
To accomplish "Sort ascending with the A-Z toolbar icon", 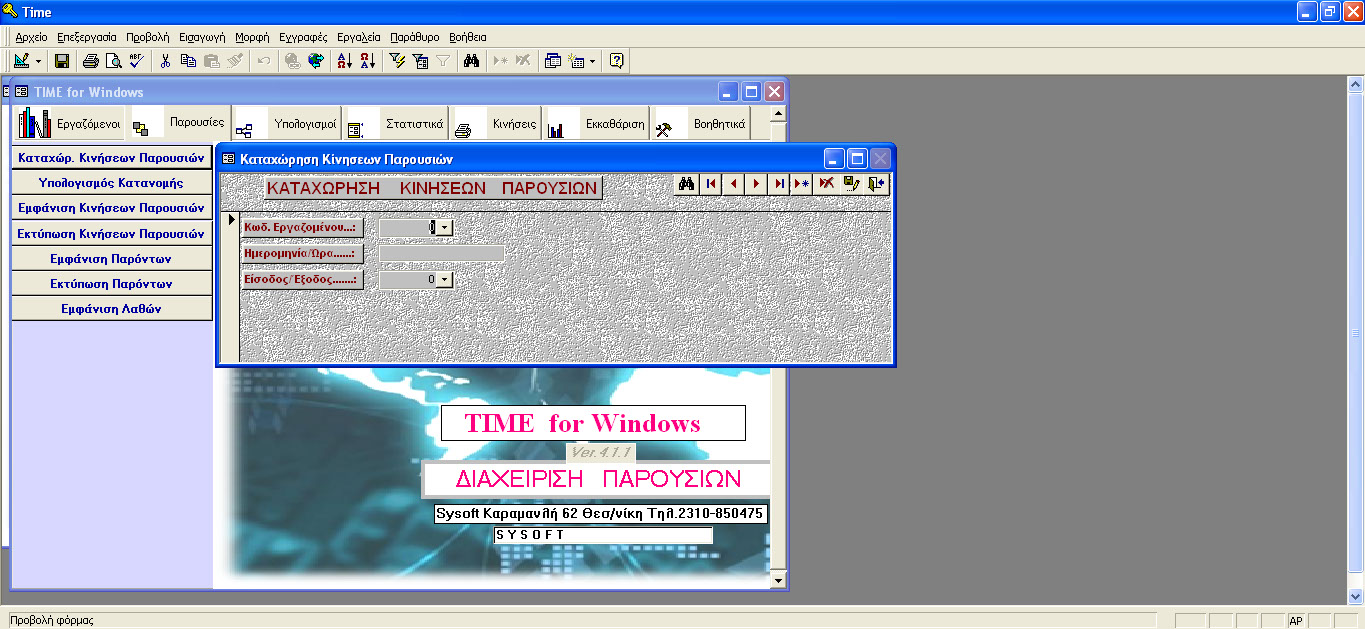I will point(344,61).
